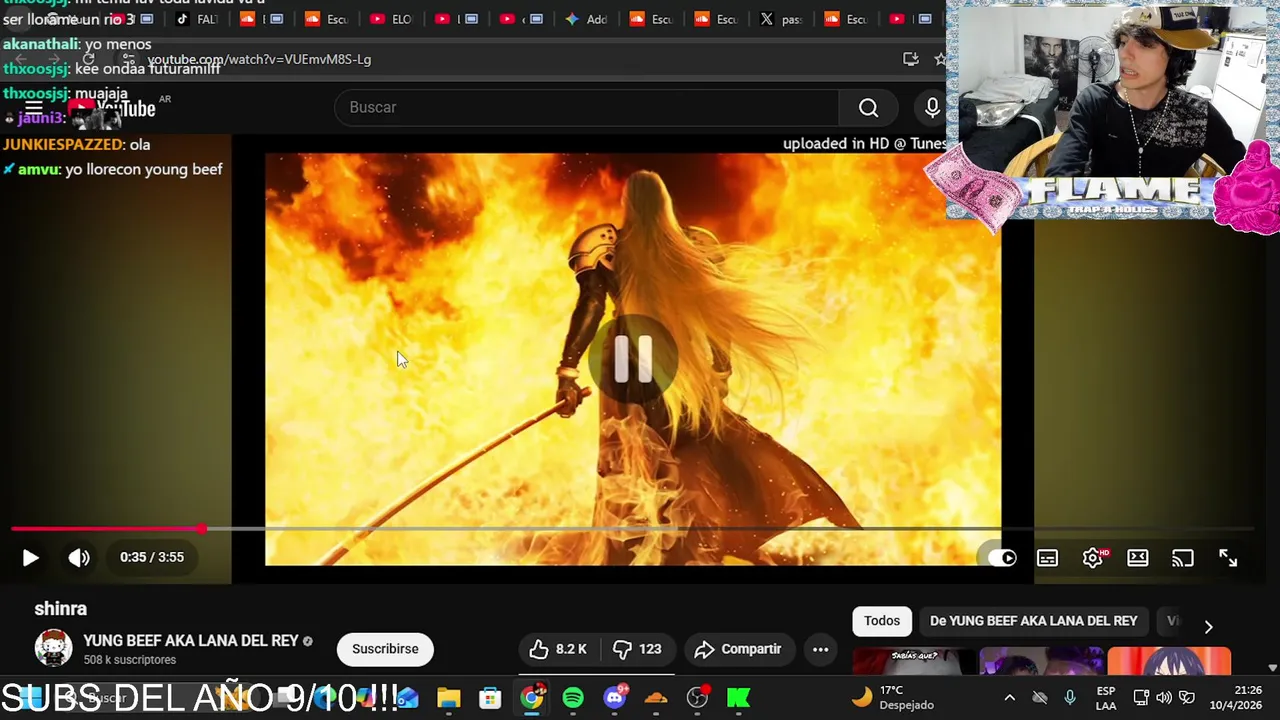Open the player settings gear
The image size is (1280, 720).
[1093, 558]
